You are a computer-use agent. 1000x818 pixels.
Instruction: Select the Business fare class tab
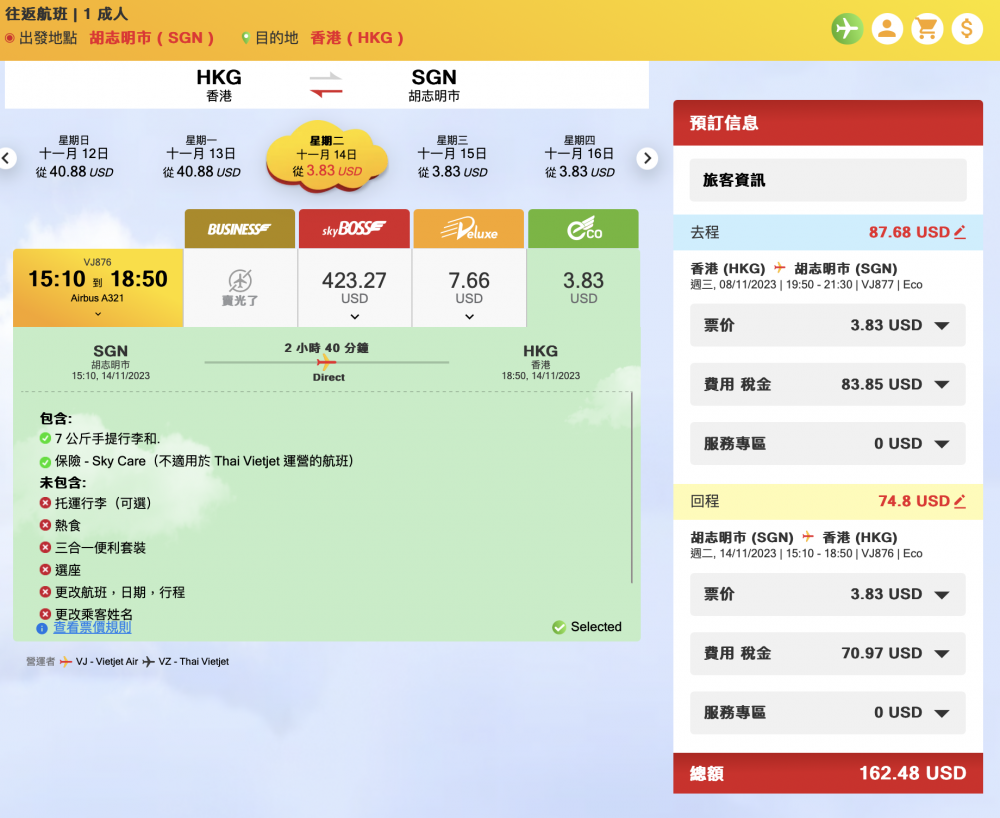[x=240, y=229]
